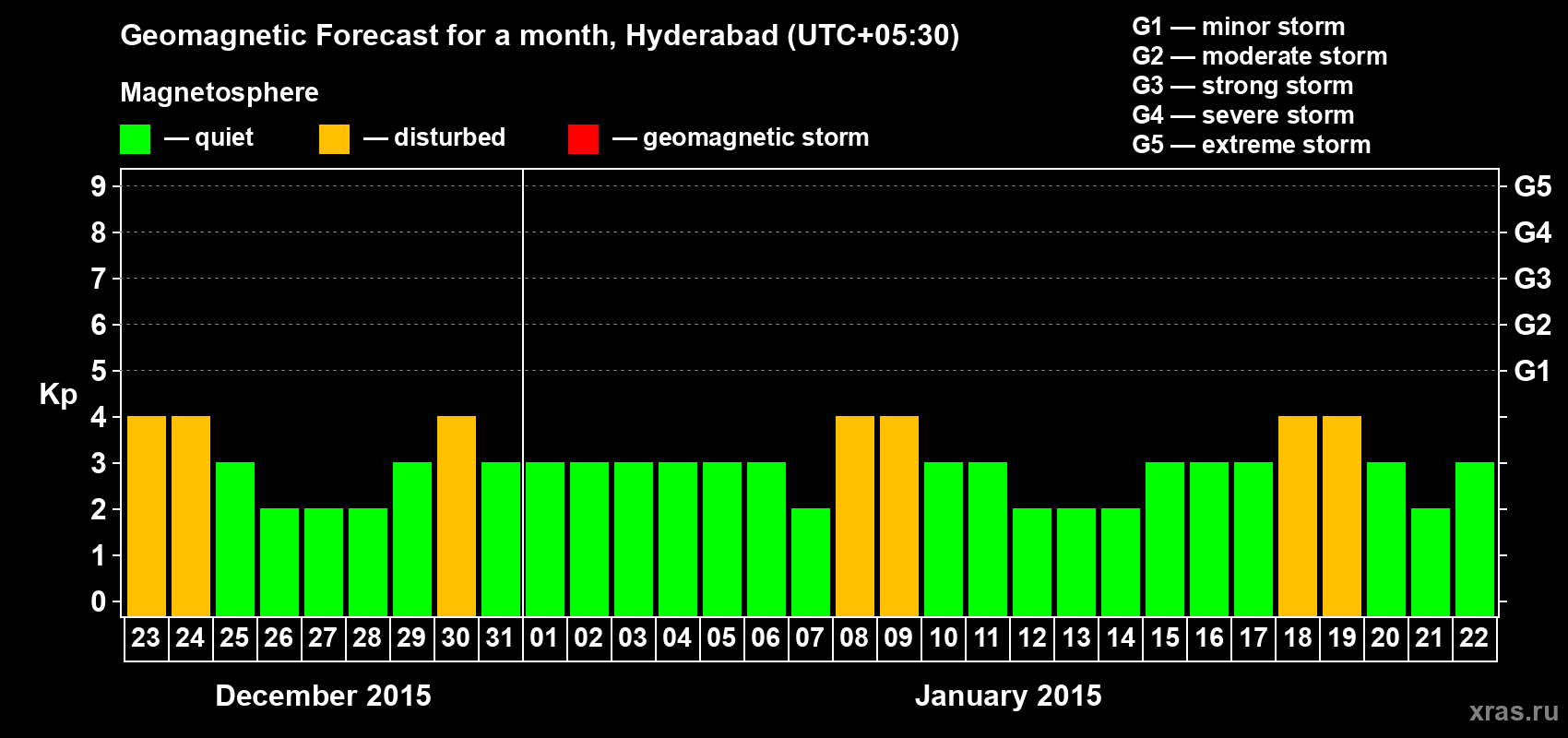The image size is (1568, 738).
Task: Click the date label 14 on the axis
Action: [x=1121, y=638]
